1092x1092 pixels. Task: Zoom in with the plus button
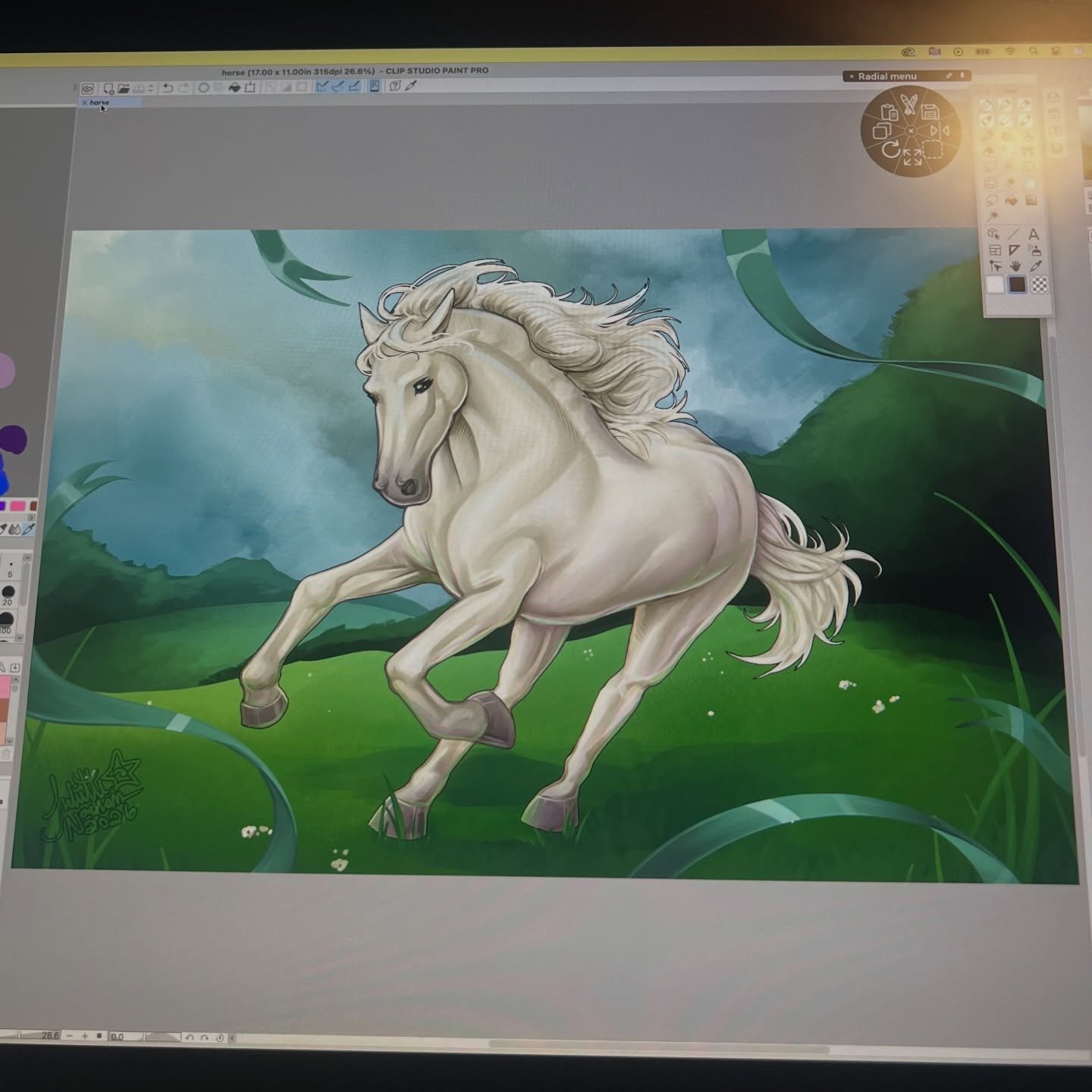click(x=85, y=1036)
